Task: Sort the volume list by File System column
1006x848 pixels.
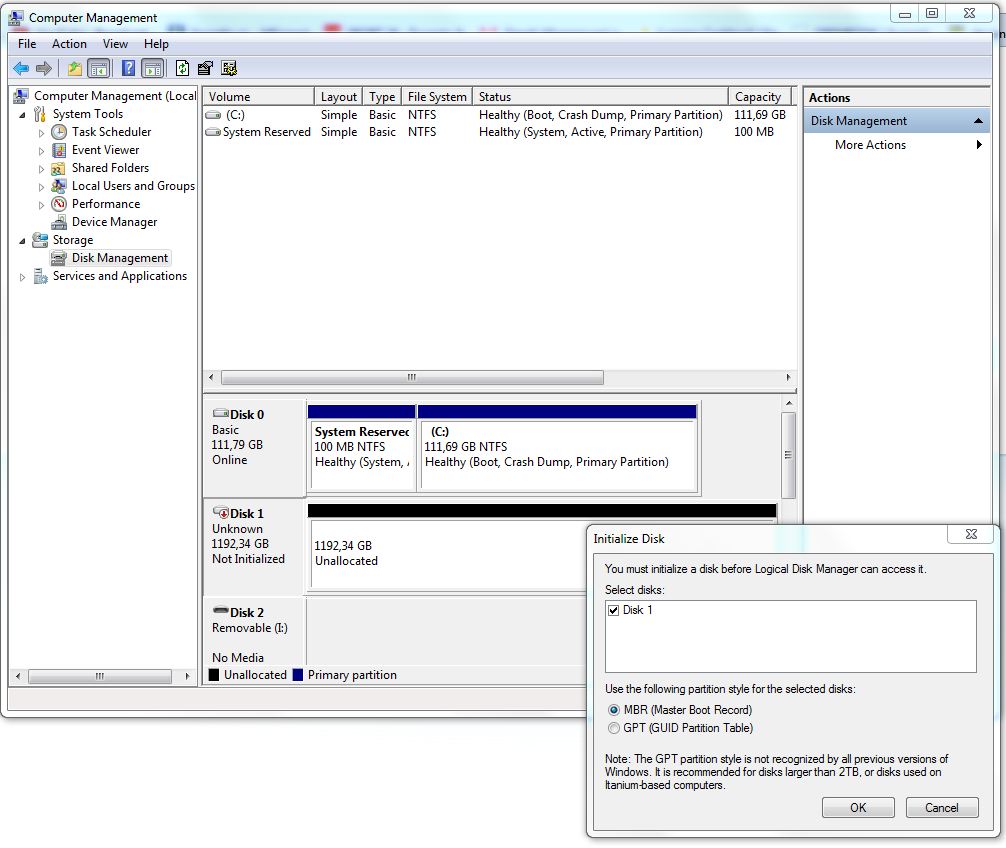Action: point(437,97)
